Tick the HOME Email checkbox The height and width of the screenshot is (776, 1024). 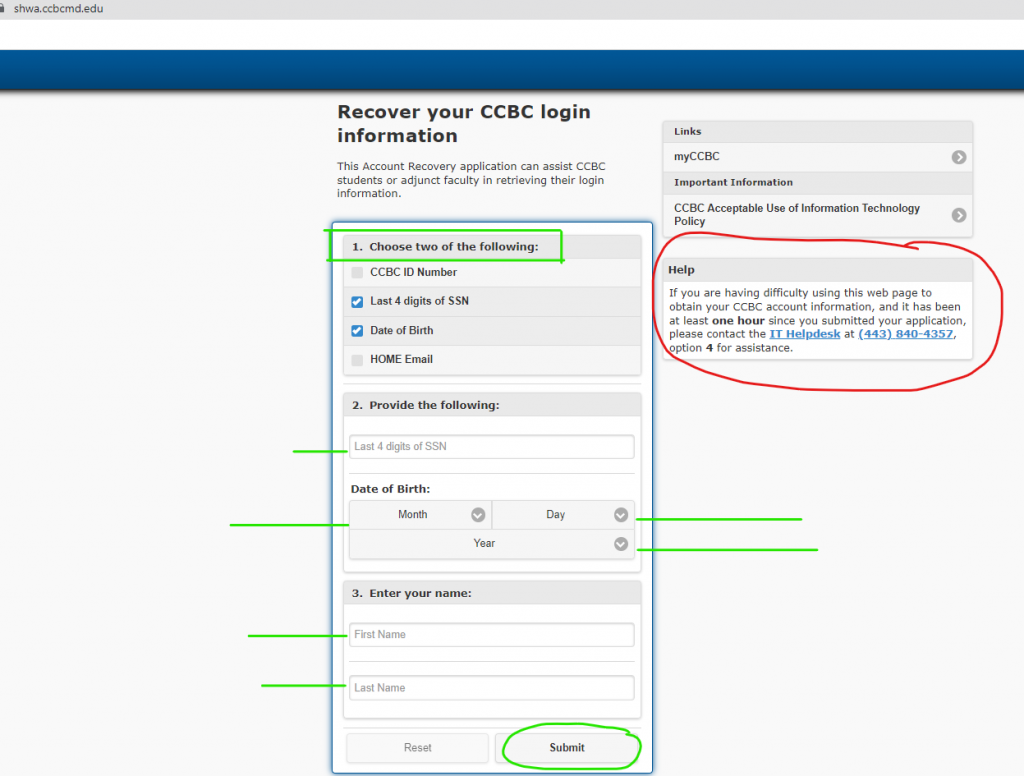(x=357, y=359)
